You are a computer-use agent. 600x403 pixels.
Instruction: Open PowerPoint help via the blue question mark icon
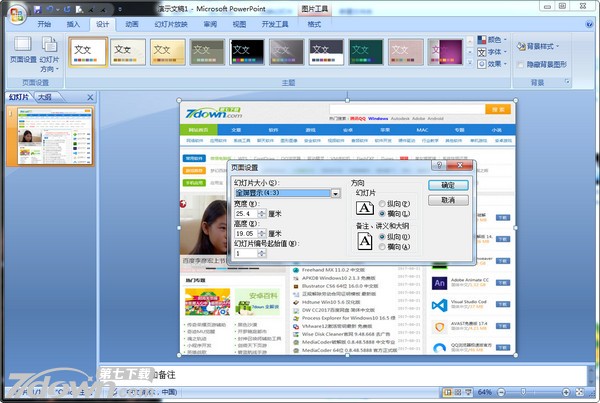(x=589, y=24)
